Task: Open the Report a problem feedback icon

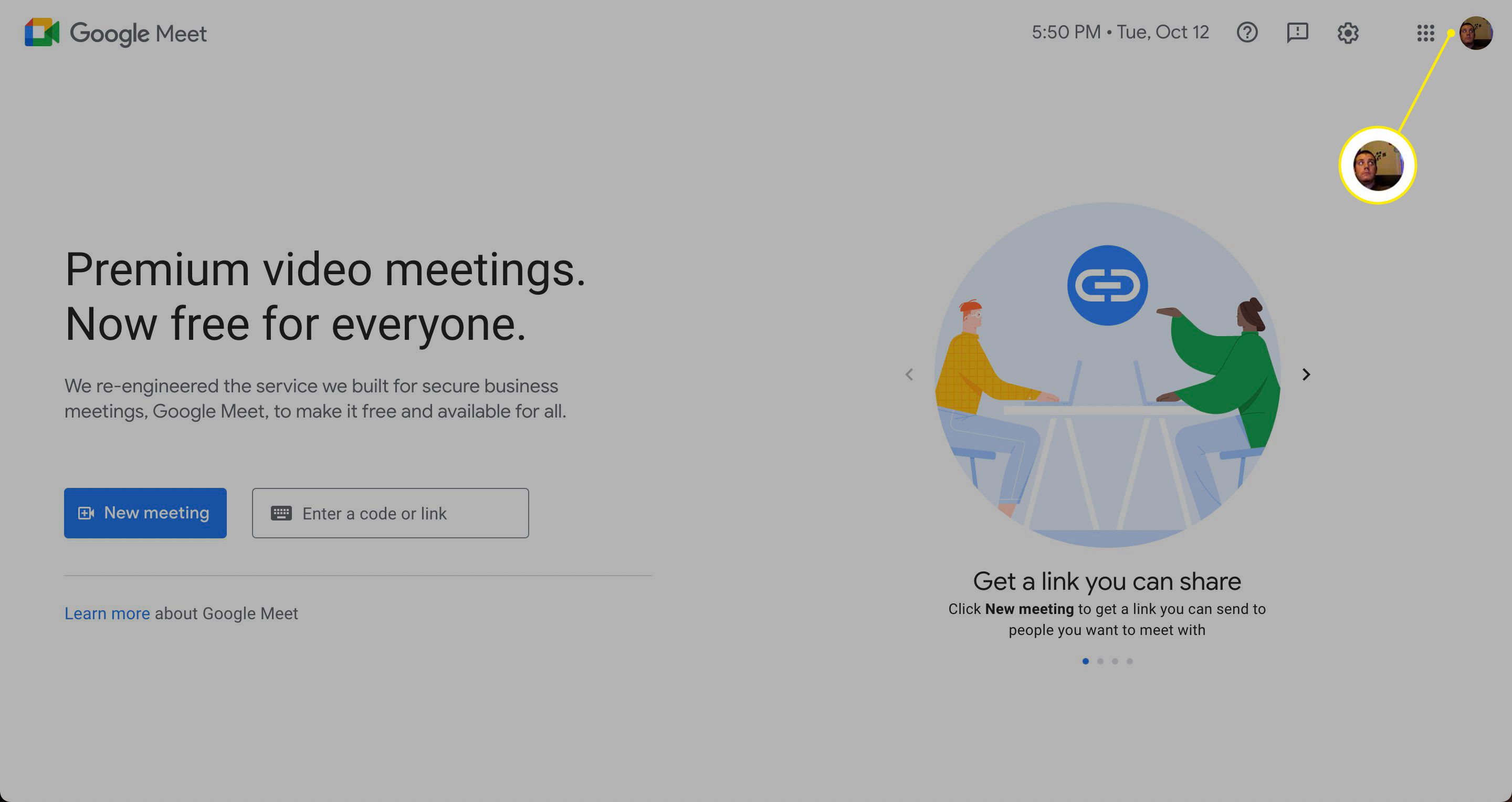Action: 1297,32
